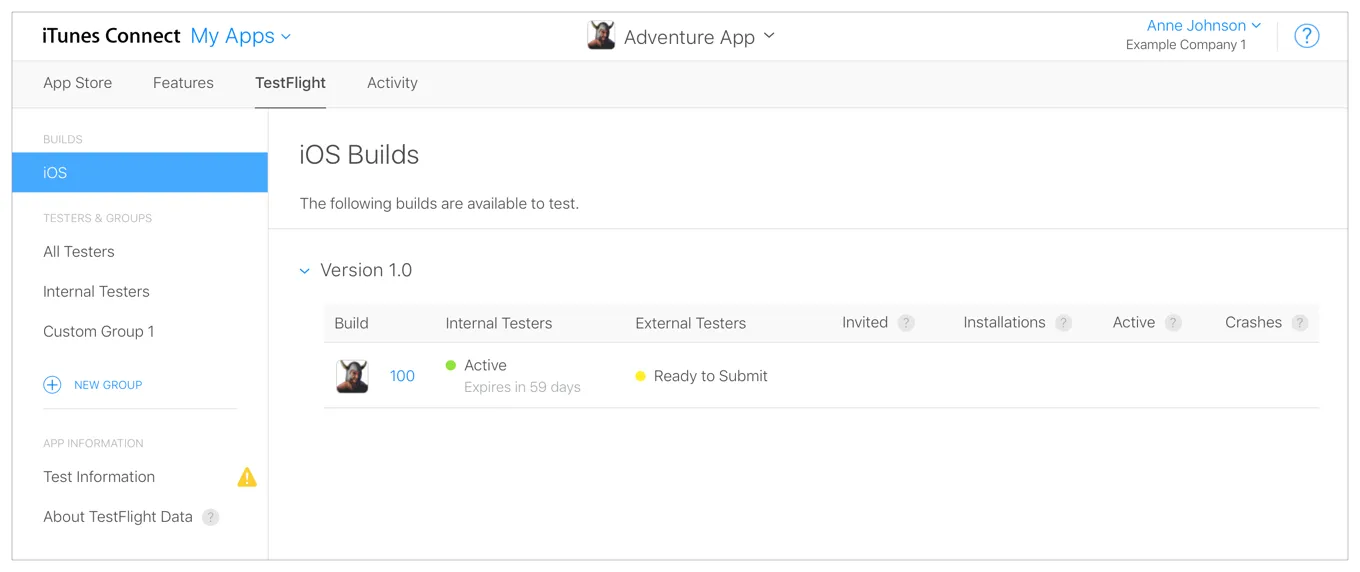Click the Test Information warning icon

point(247,477)
